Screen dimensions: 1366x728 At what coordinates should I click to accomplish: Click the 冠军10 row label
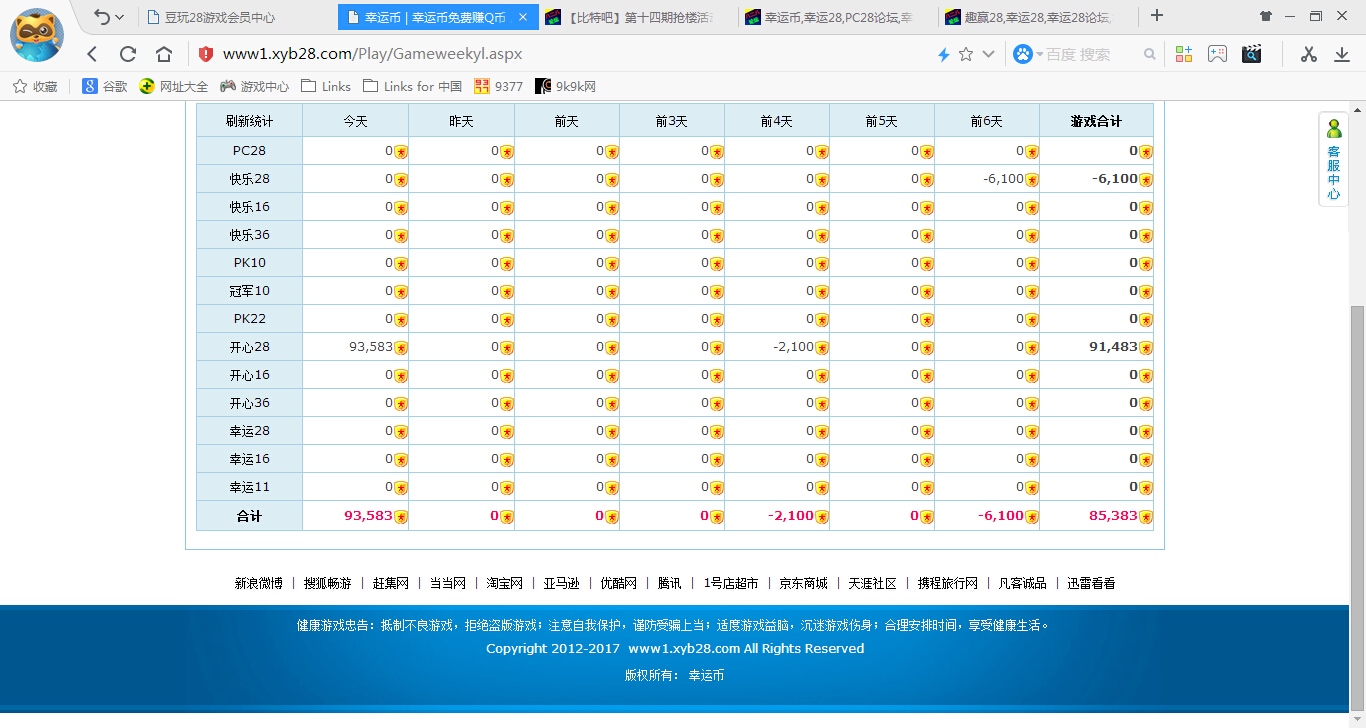(249, 291)
